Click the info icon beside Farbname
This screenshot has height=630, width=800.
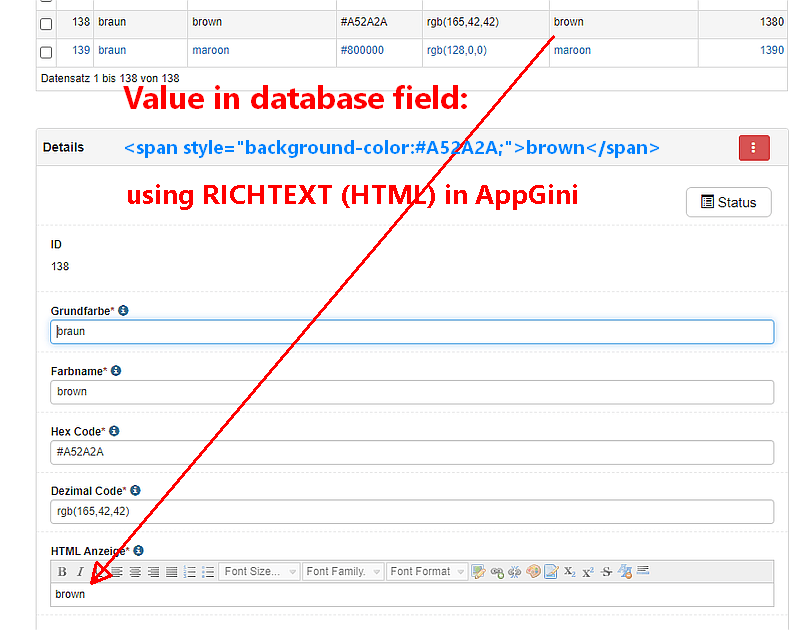pyautogui.click(x=116, y=370)
